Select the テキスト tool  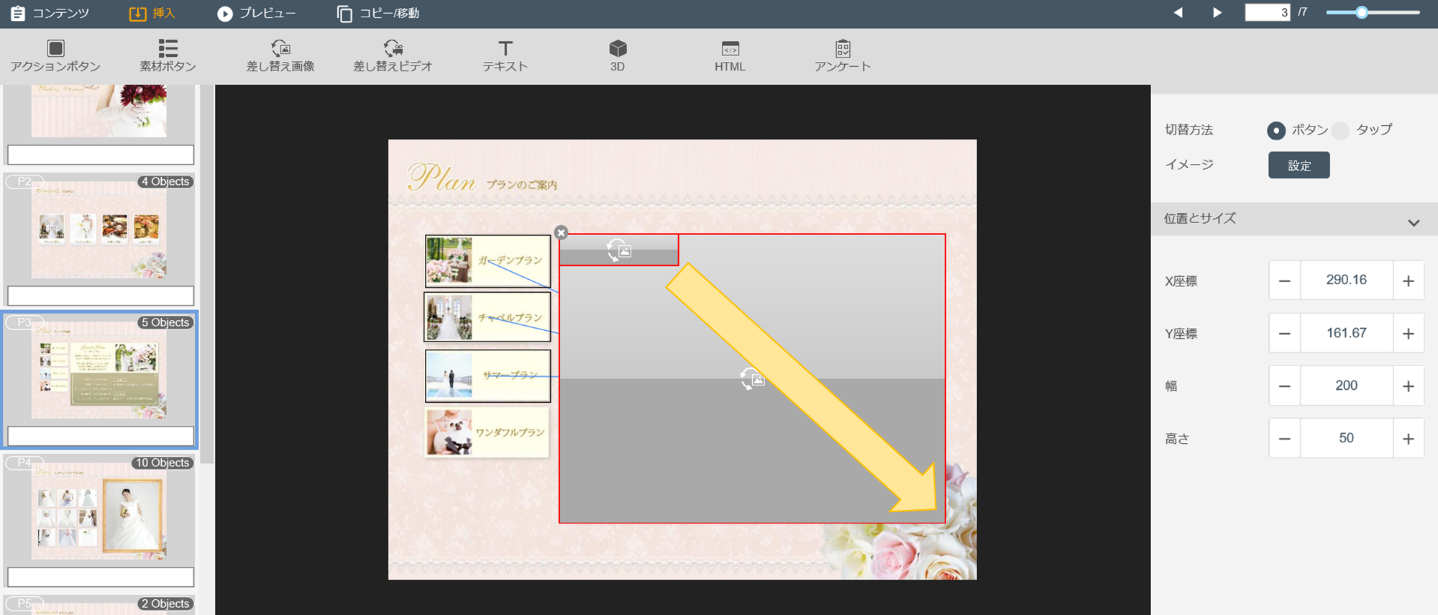tap(505, 55)
